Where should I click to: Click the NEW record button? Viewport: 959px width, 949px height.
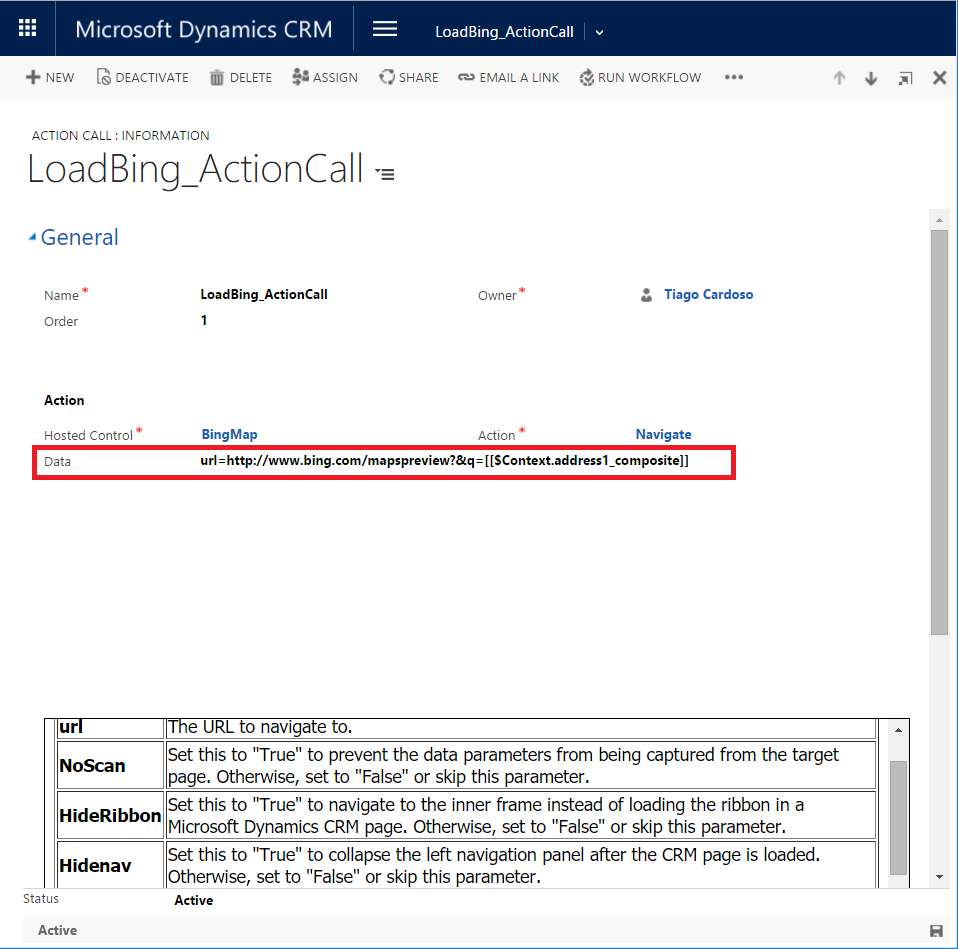click(x=50, y=77)
